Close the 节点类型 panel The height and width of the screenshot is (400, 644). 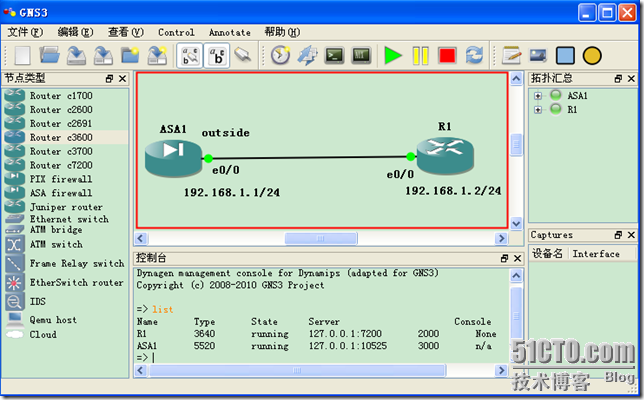[122, 78]
